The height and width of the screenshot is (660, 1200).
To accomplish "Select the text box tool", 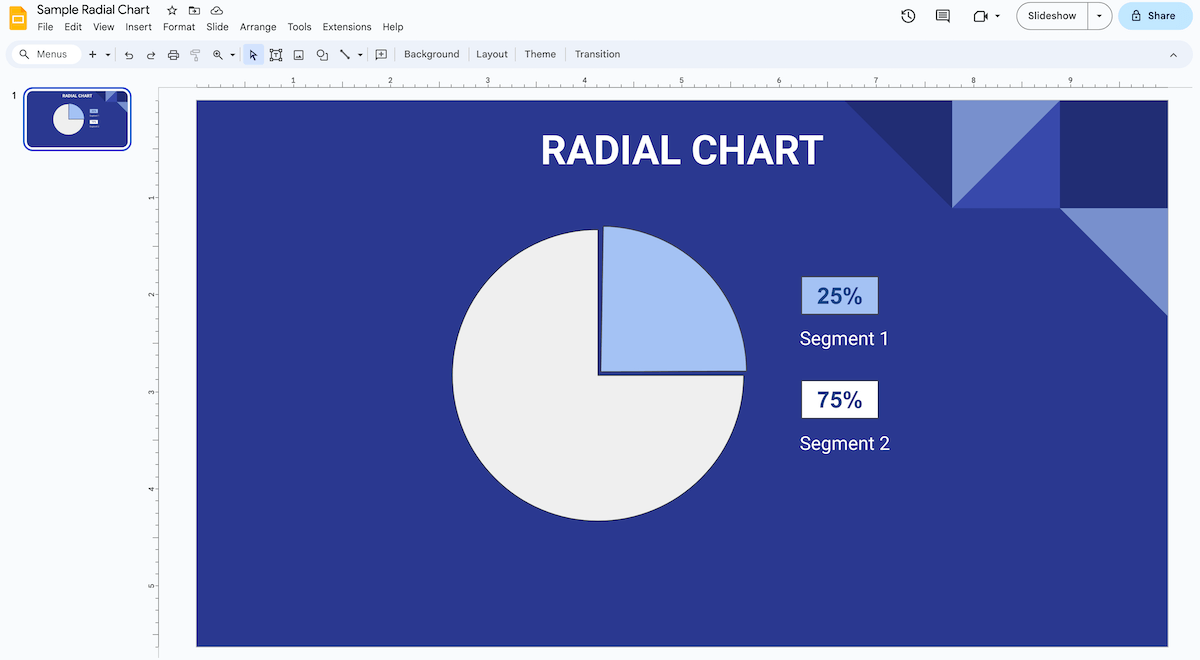I will click(x=276, y=54).
